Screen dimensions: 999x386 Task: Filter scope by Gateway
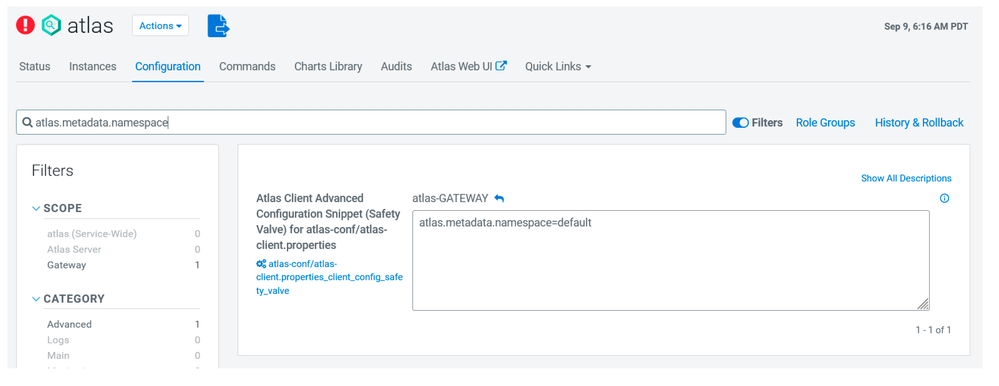pos(66,265)
